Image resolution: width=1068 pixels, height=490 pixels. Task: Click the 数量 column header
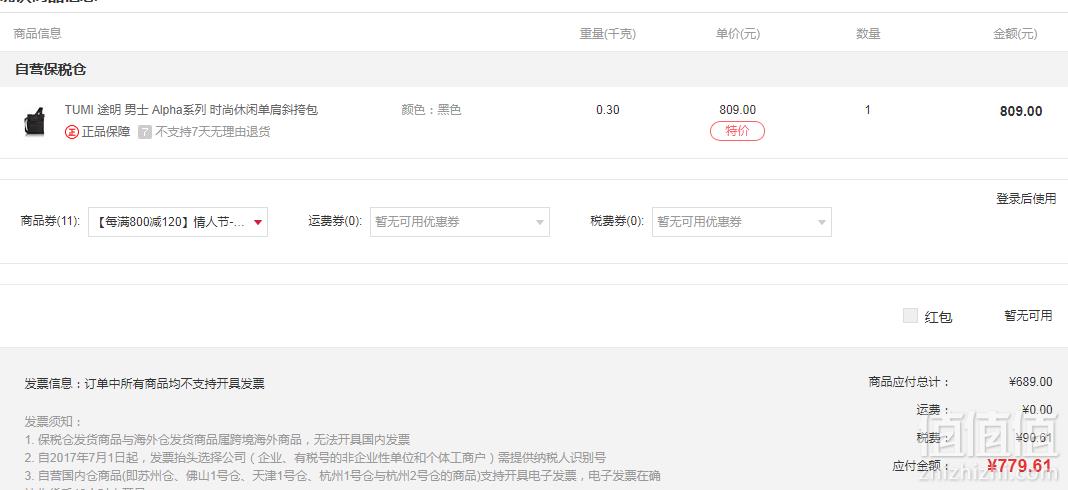(x=868, y=33)
